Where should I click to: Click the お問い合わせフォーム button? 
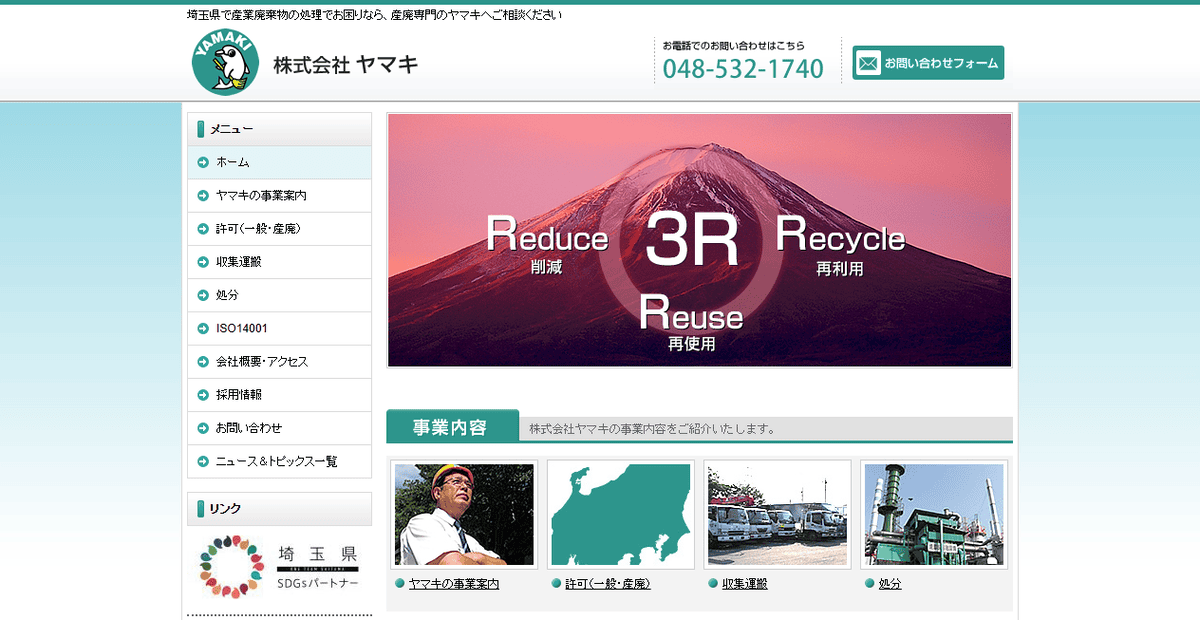pyautogui.click(x=927, y=62)
